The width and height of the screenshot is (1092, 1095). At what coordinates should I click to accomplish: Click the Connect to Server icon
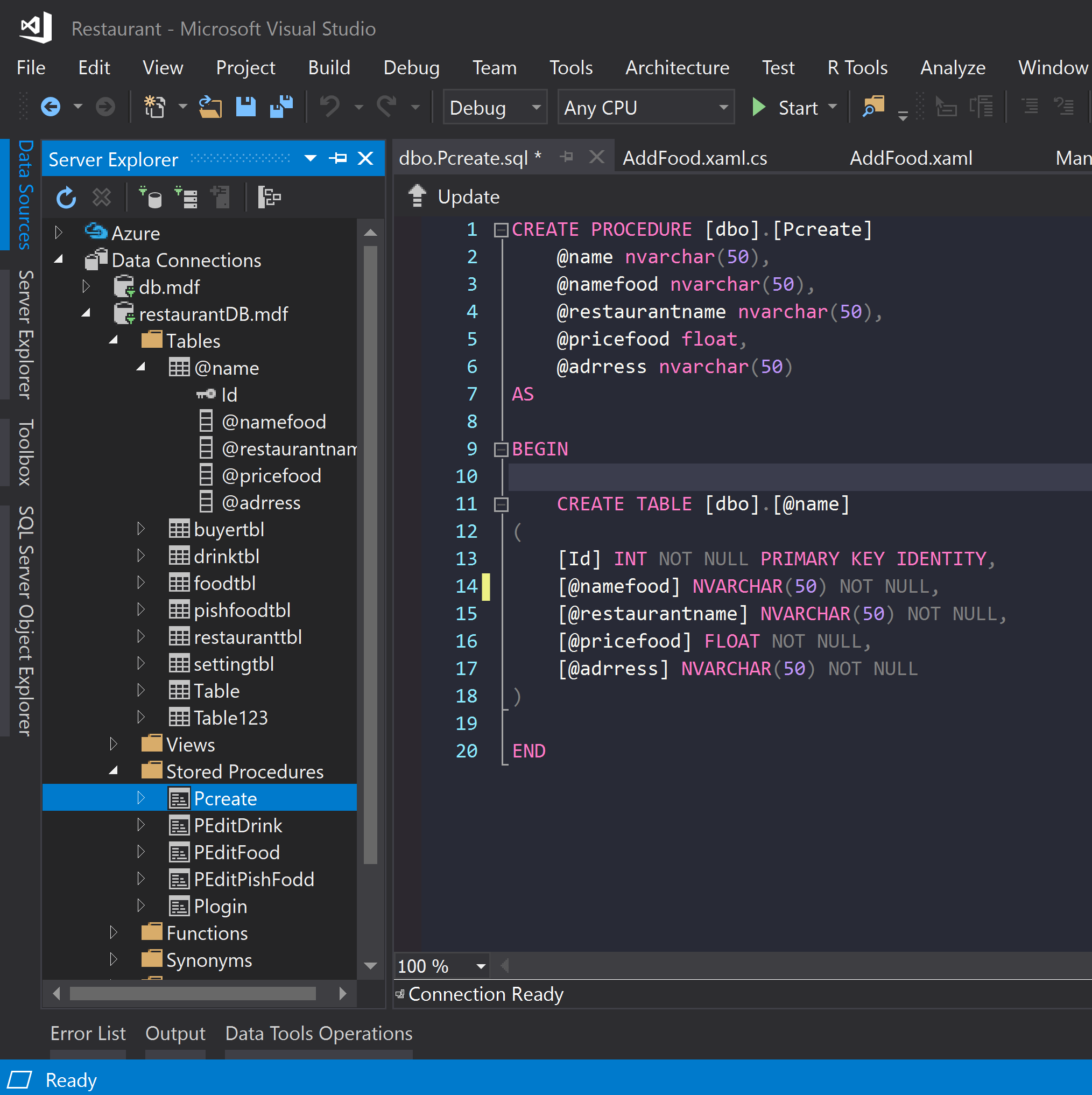point(186,198)
